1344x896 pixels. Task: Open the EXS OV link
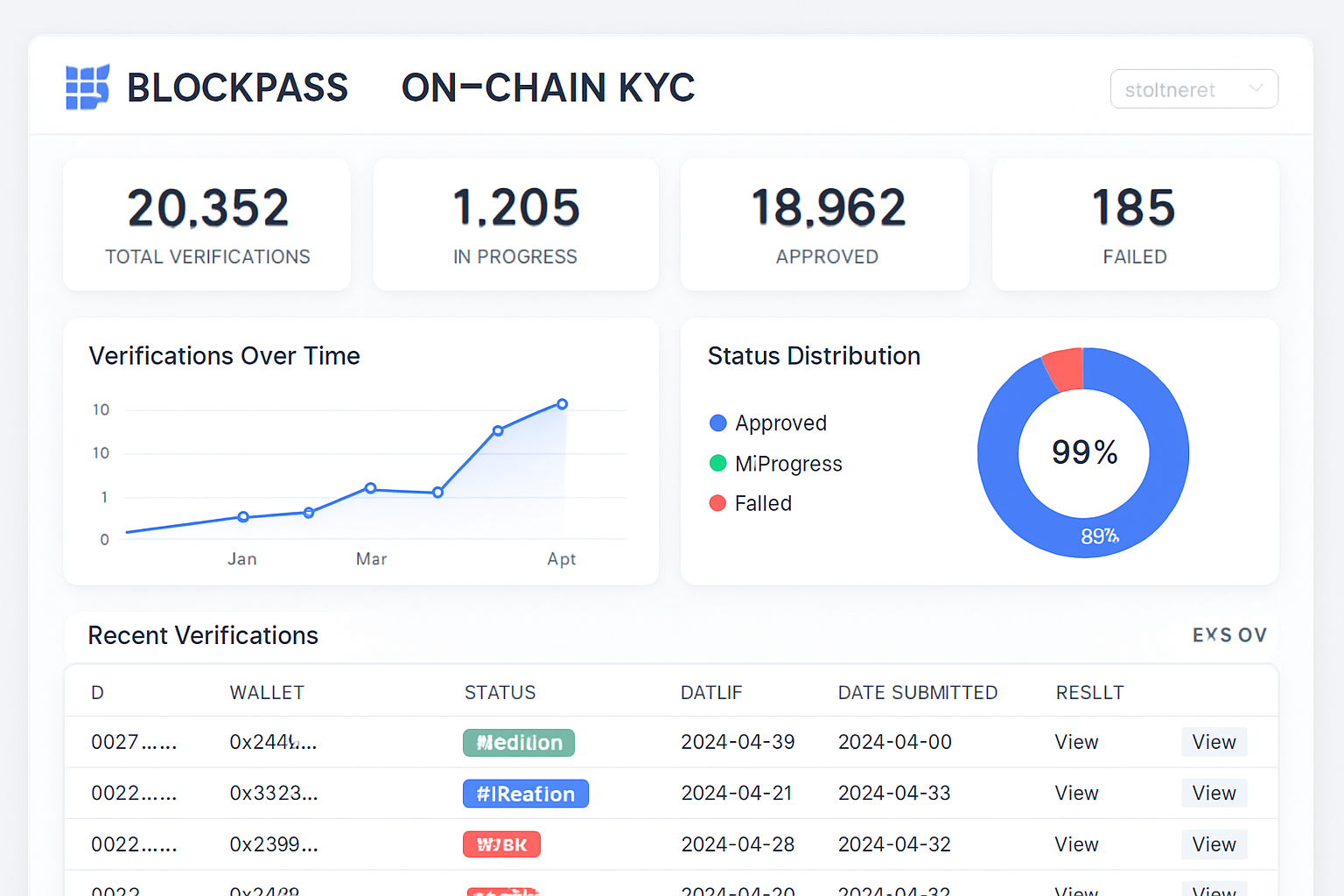(1229, 634)
